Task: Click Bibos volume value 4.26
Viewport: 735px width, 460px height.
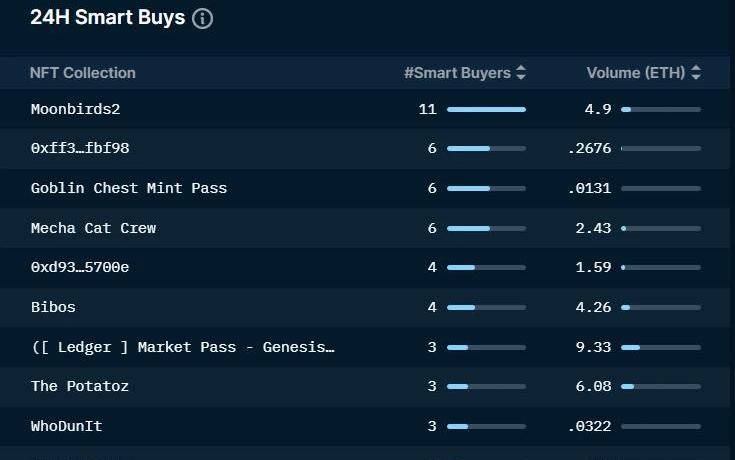Action: pyautogui.click(x=594, y=307)
